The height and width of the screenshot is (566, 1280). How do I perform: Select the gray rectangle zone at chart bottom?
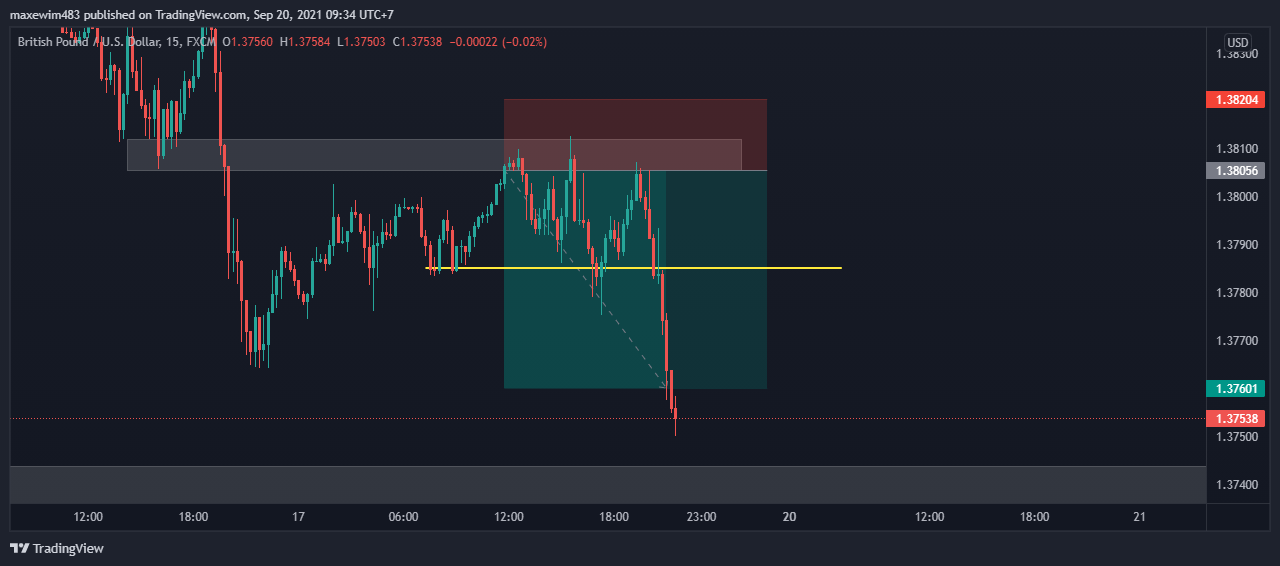(600, 484)
